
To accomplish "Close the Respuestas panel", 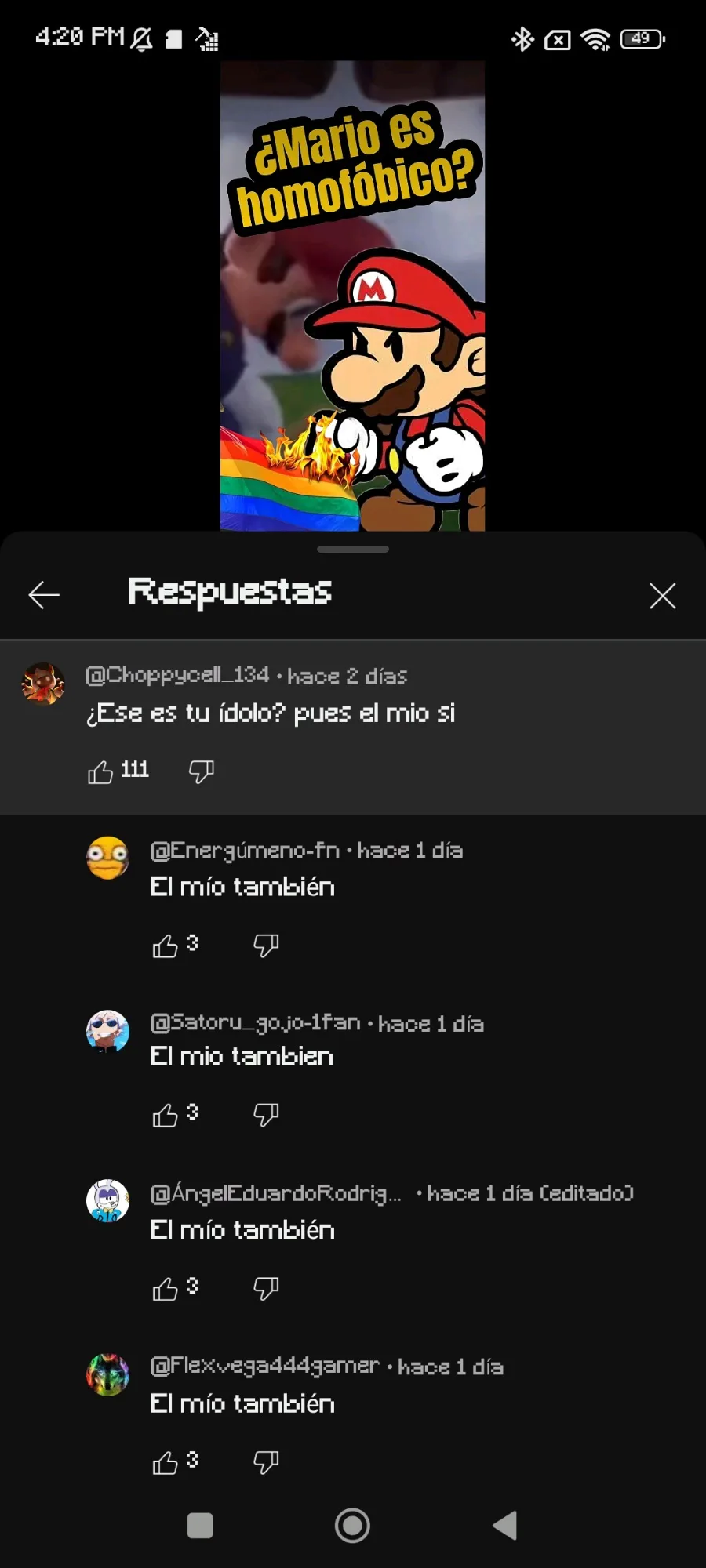I will [663, 596].
